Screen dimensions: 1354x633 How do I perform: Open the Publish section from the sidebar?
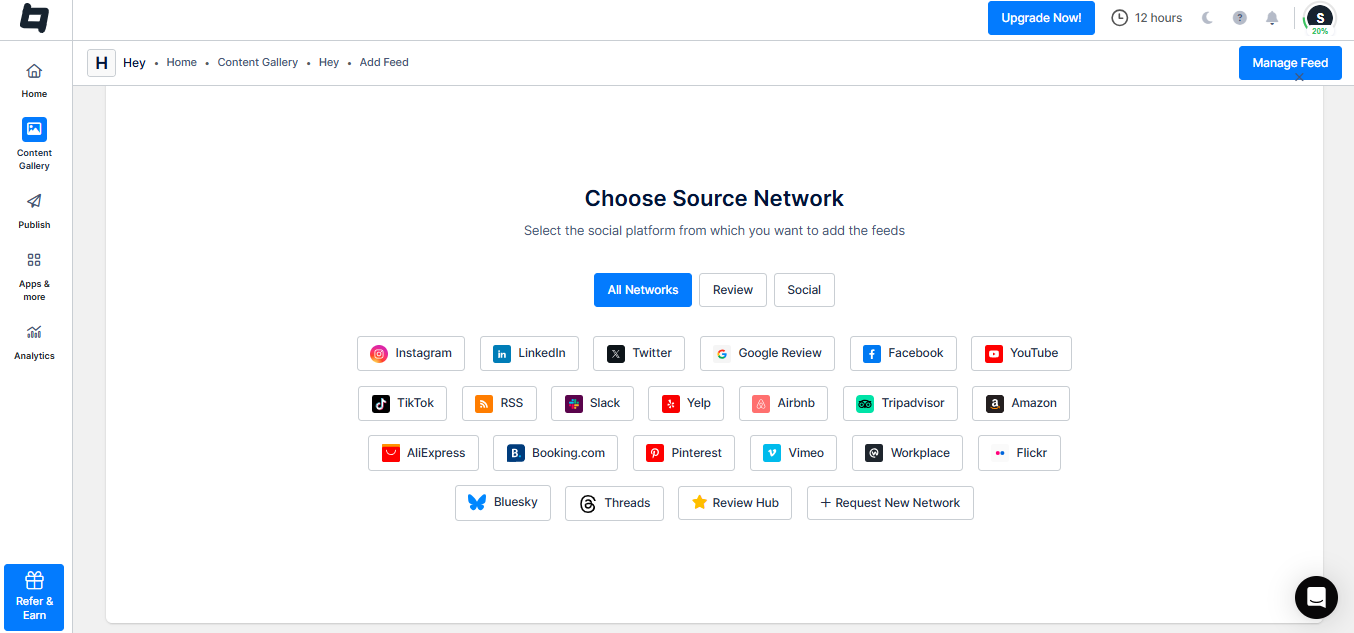point(33,210)
